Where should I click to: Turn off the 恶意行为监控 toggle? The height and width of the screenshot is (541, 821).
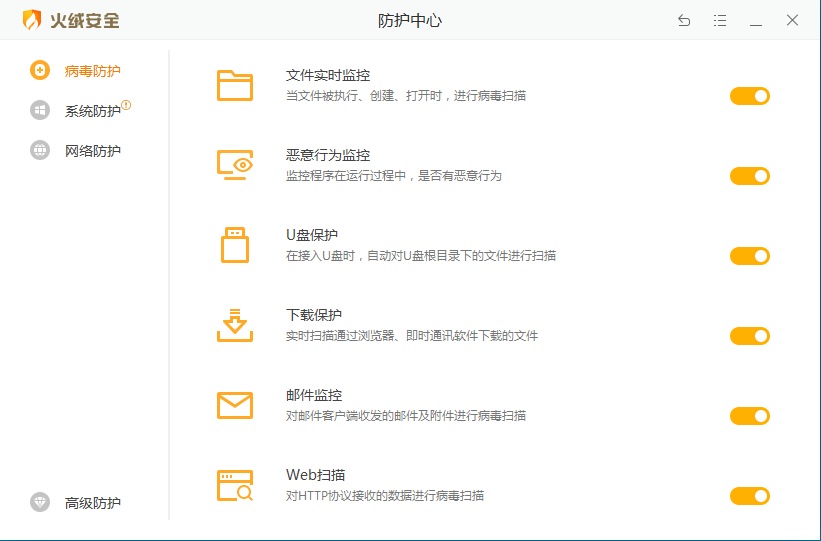(749, 176)
